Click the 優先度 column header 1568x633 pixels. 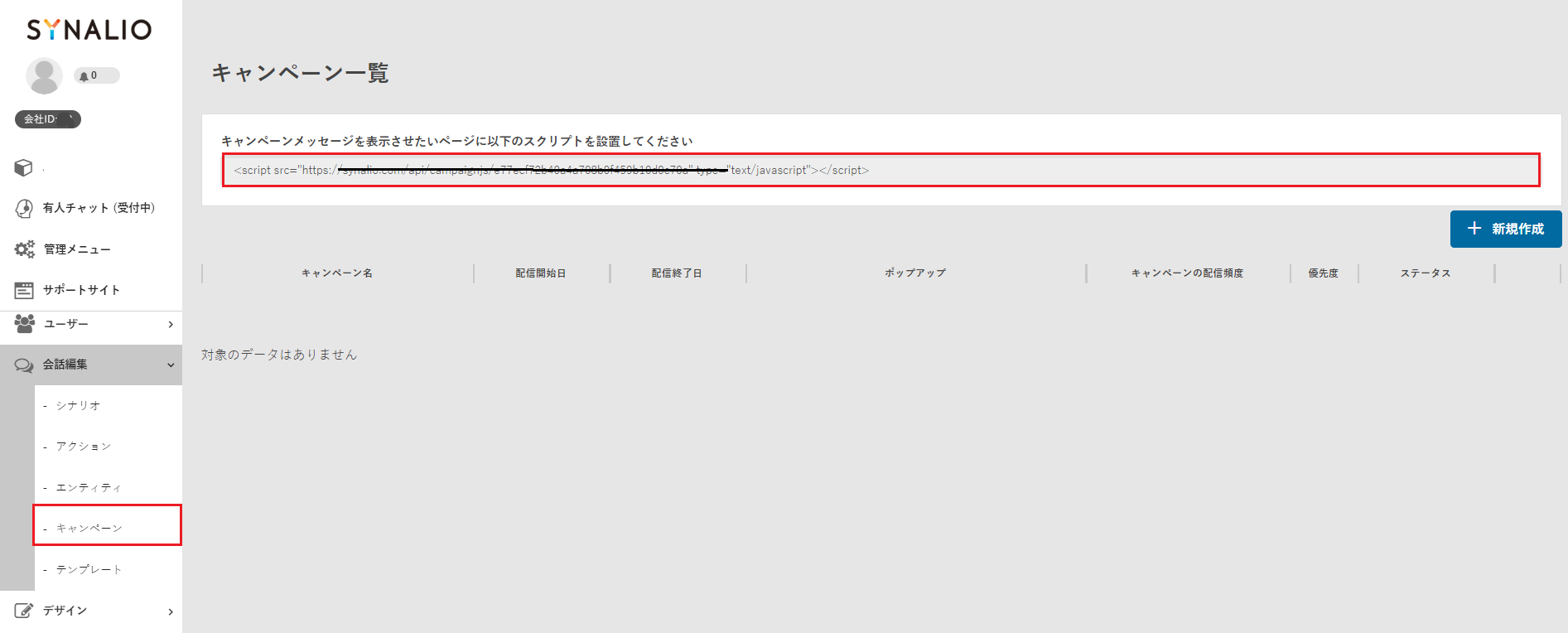pos(1324,273)
